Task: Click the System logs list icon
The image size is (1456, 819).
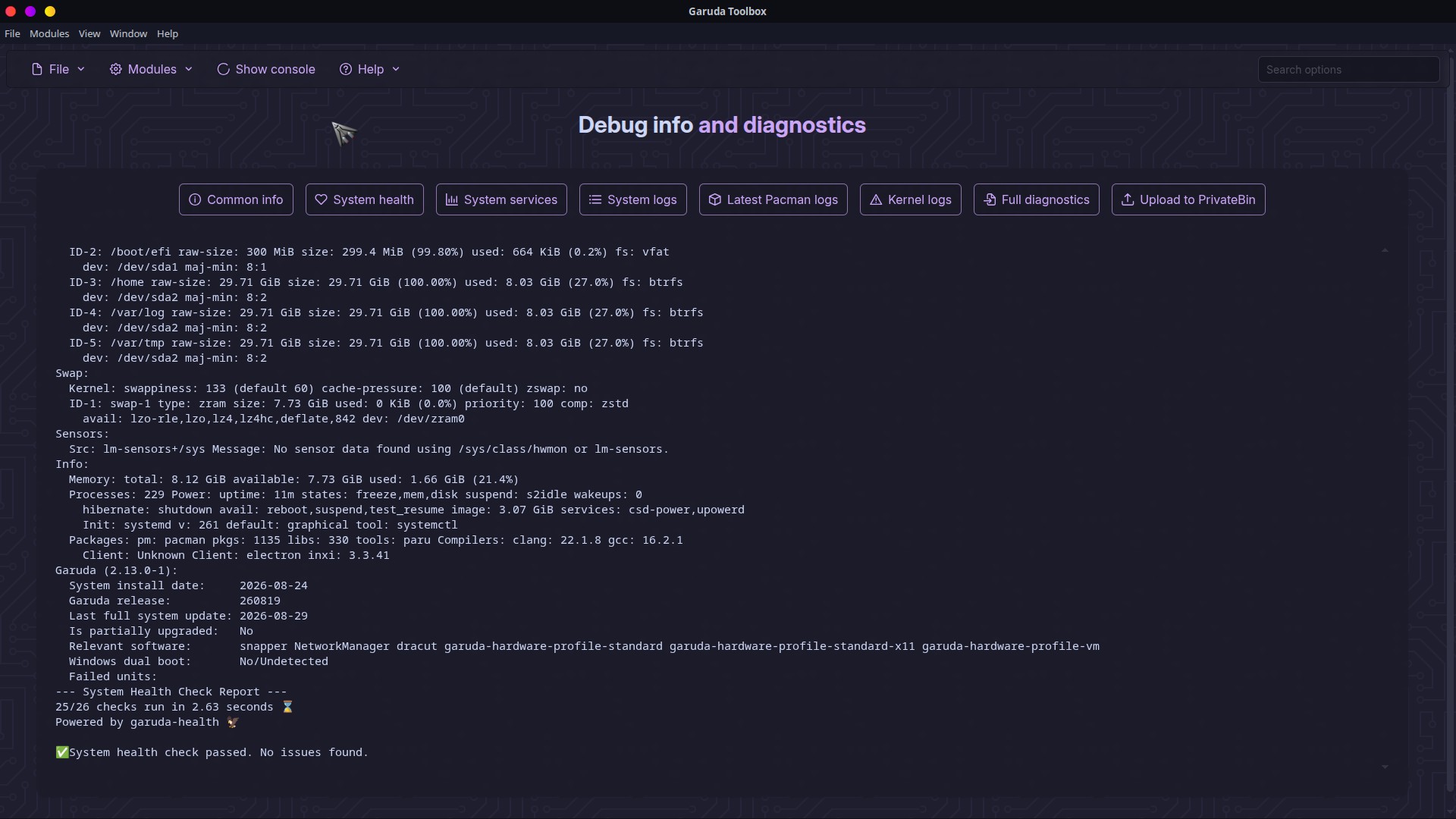Action: (x=595, y=199)
